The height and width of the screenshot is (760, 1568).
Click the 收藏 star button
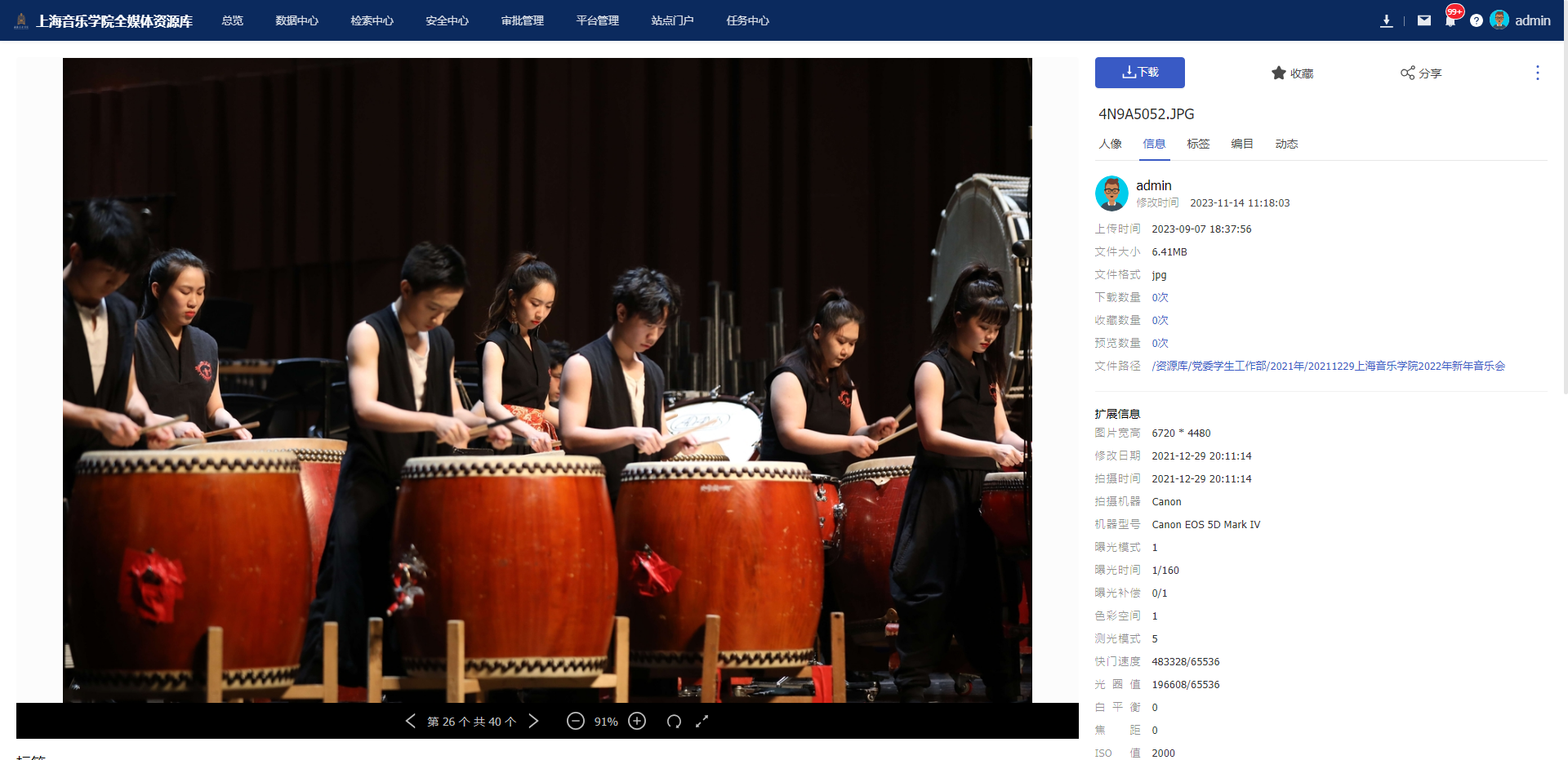1292,73
